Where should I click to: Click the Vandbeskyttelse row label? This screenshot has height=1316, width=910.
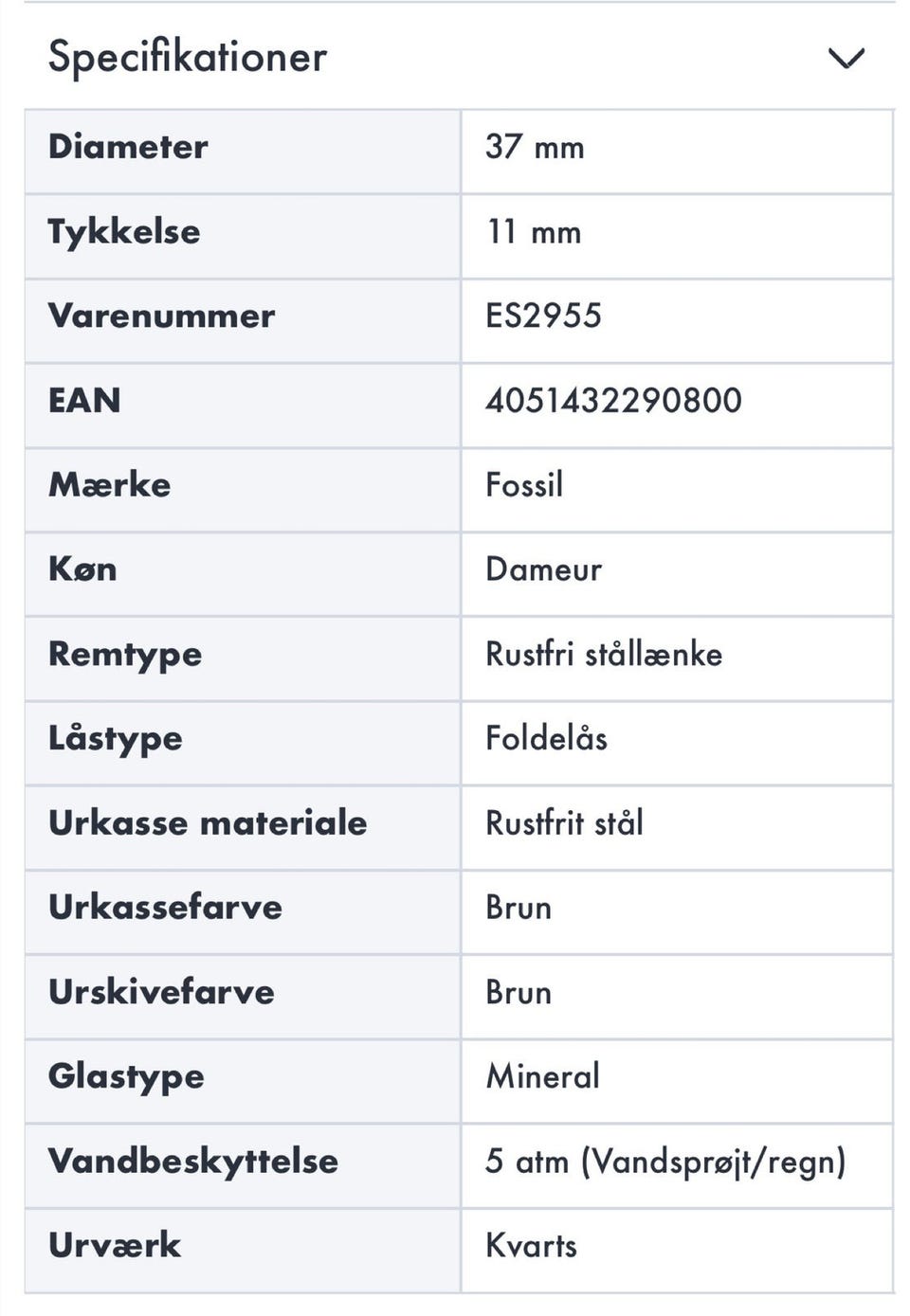pyautogui.click(x=193, y=1162)
